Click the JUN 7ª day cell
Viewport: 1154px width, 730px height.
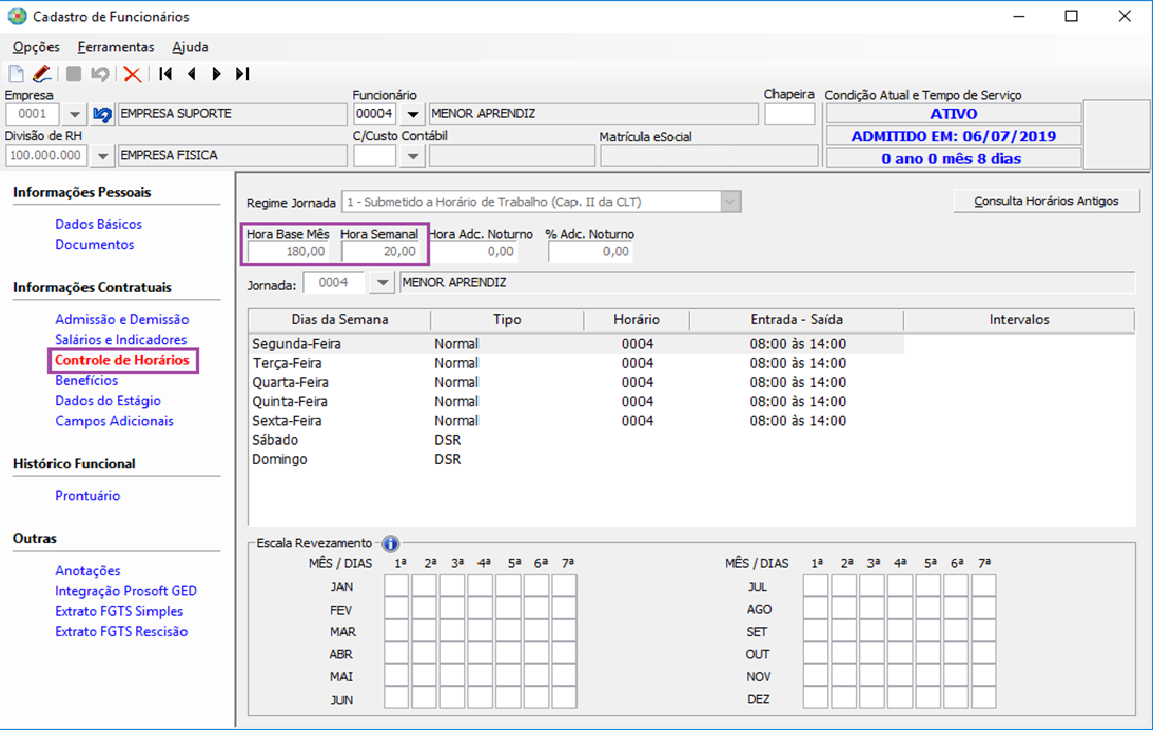click(564, 698)
